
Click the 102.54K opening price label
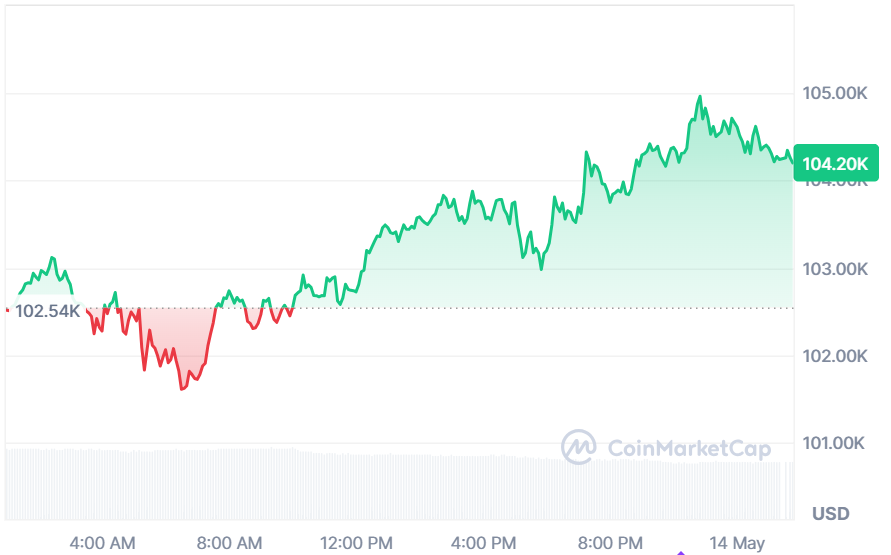[x=47, y=311]
